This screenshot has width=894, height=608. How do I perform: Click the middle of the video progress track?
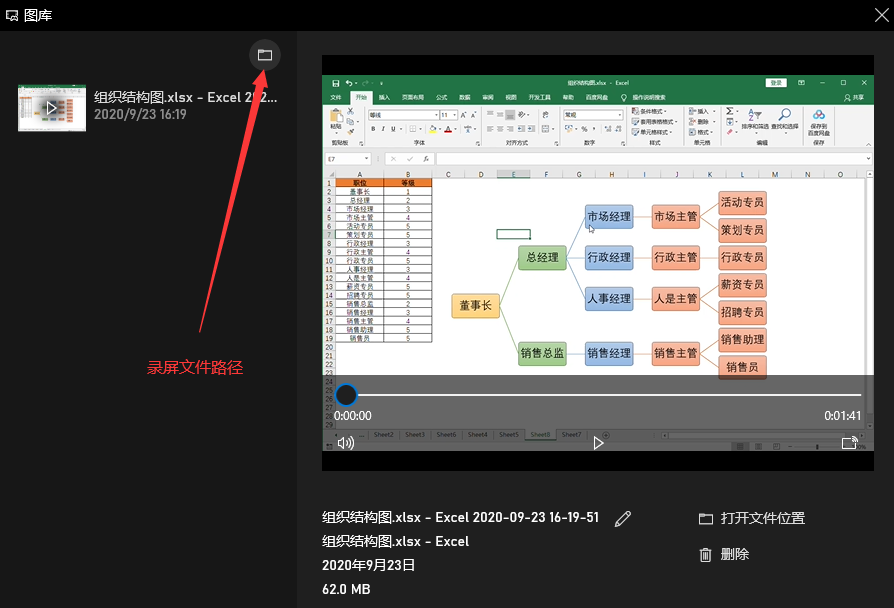pos(609,395)
